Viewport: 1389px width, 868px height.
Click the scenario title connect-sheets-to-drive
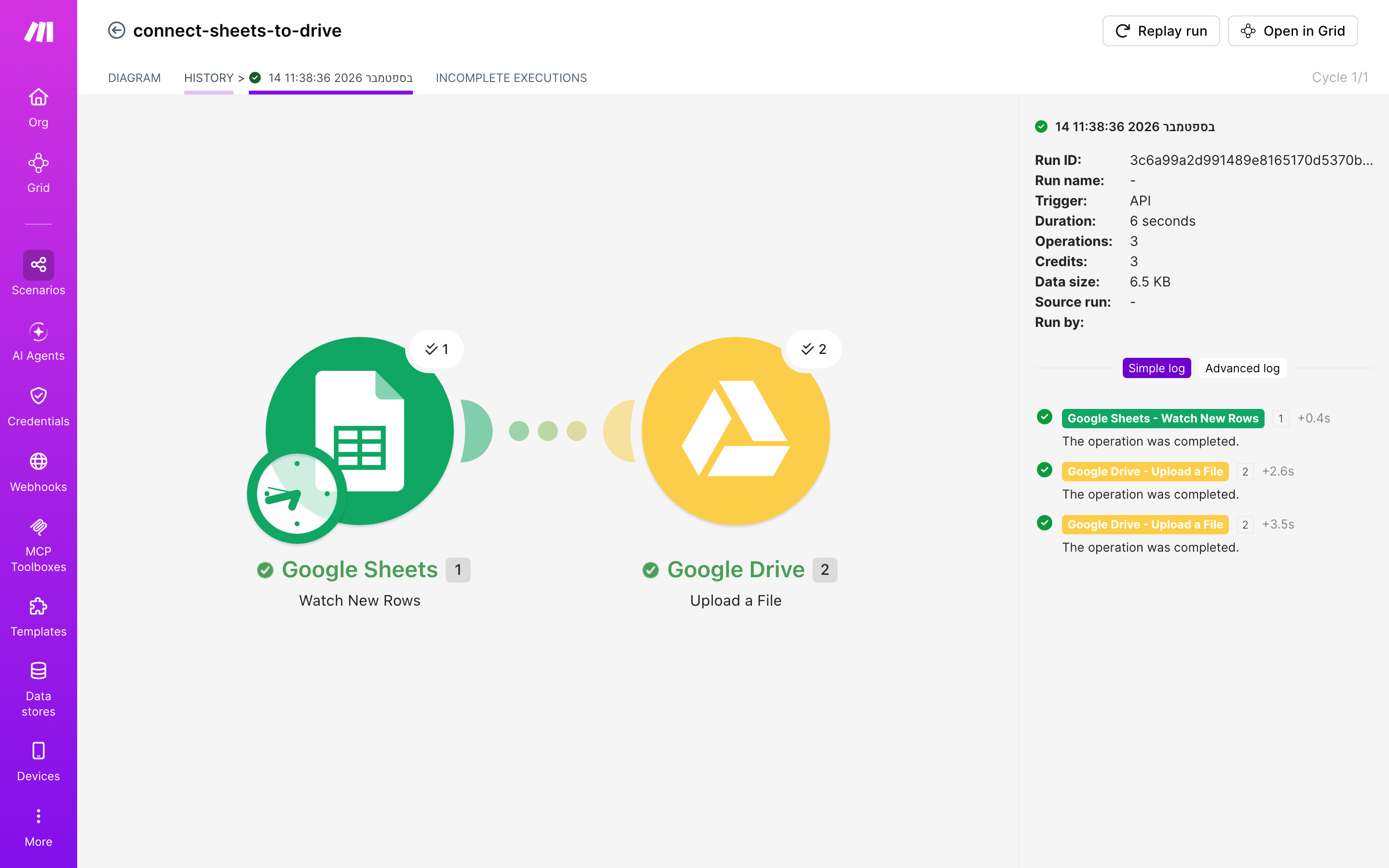(237, 30)
